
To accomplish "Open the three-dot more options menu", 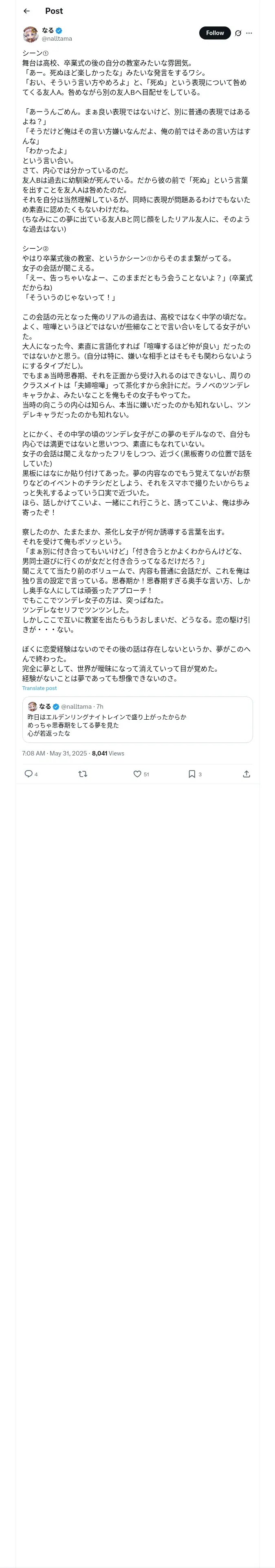I will (249, 33).
